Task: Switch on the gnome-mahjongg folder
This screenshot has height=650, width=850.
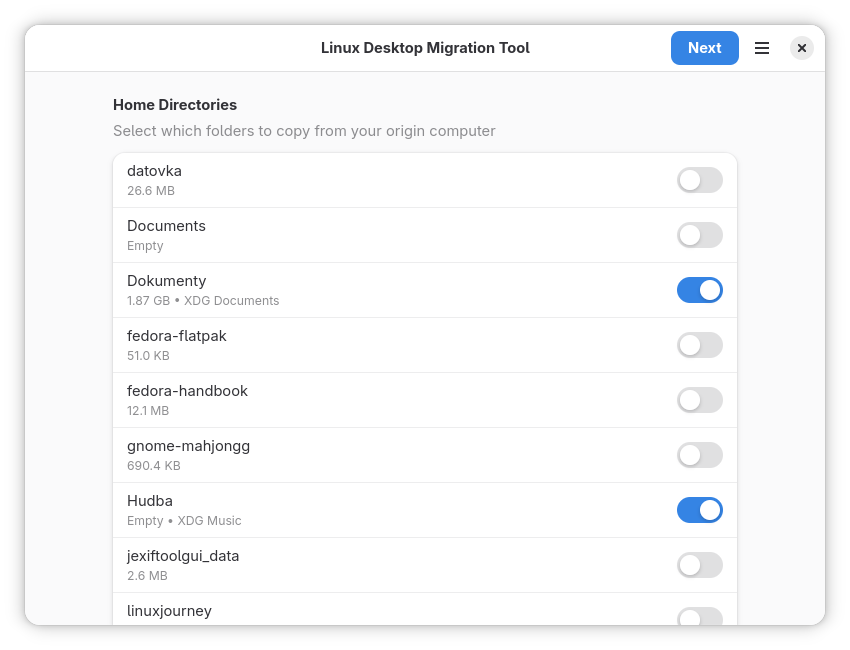Action: [x=699, y=455]
